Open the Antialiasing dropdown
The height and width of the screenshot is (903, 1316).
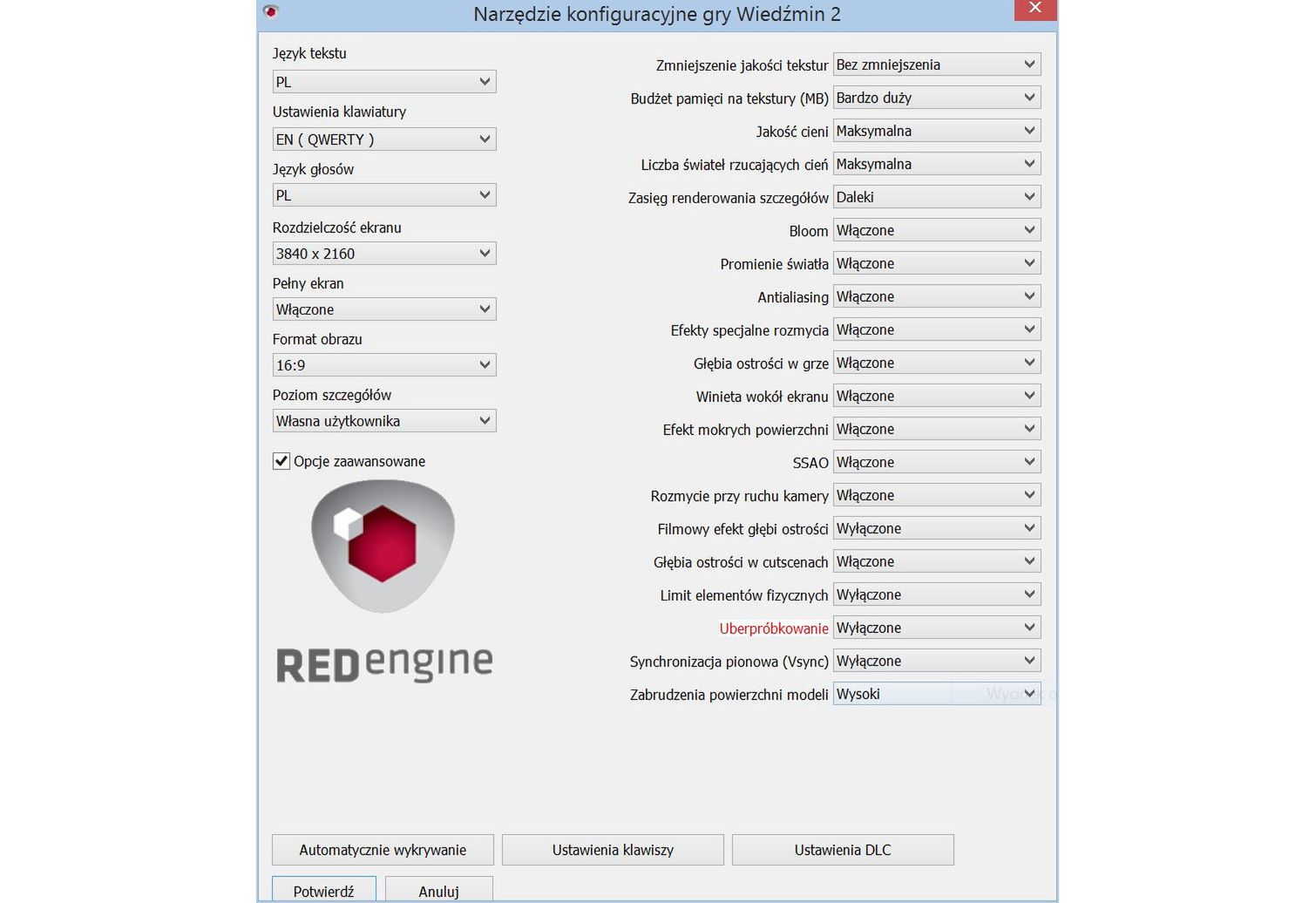click(x=937, y=296)
